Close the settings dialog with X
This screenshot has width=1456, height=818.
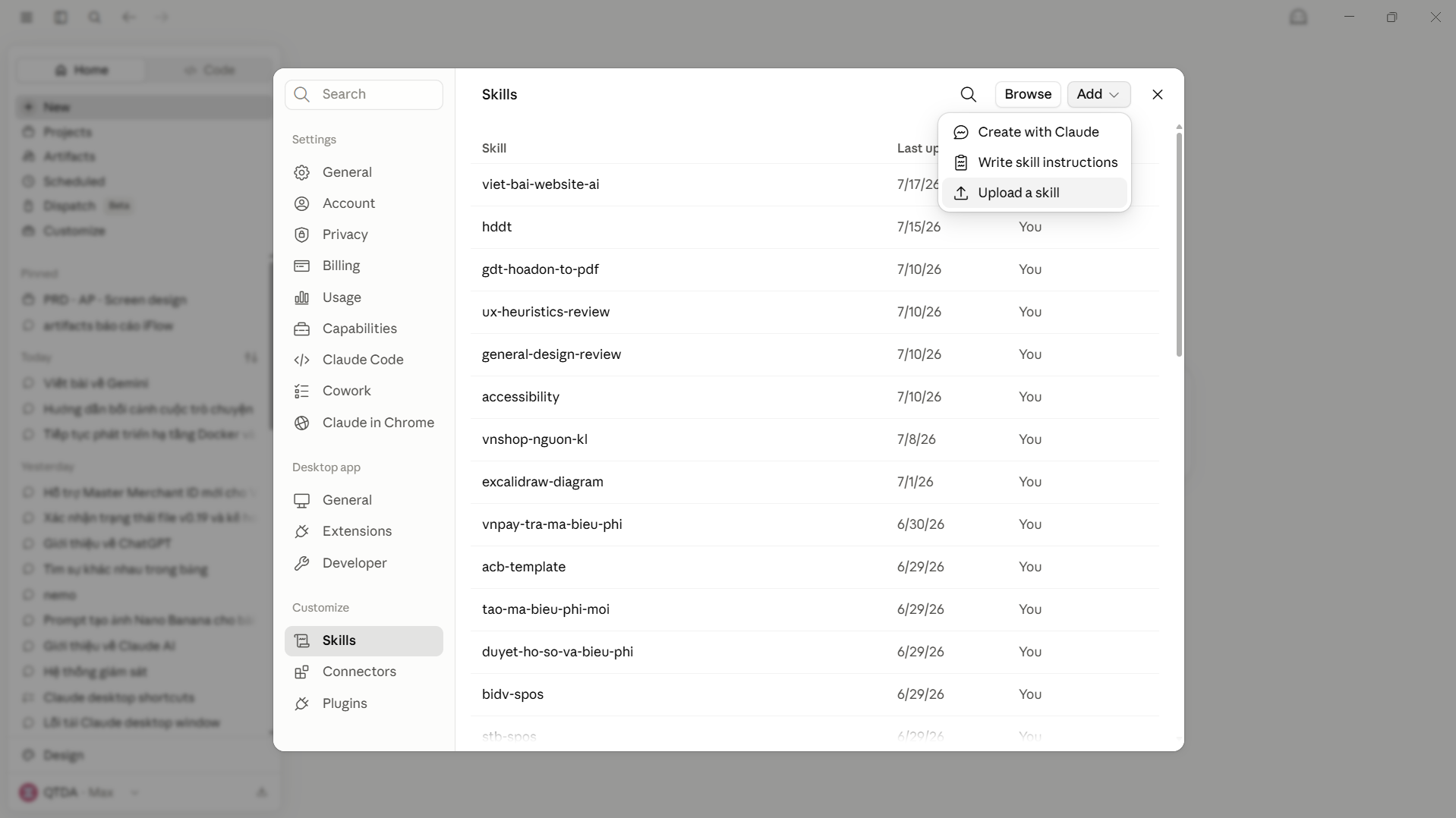(1157, 94)
